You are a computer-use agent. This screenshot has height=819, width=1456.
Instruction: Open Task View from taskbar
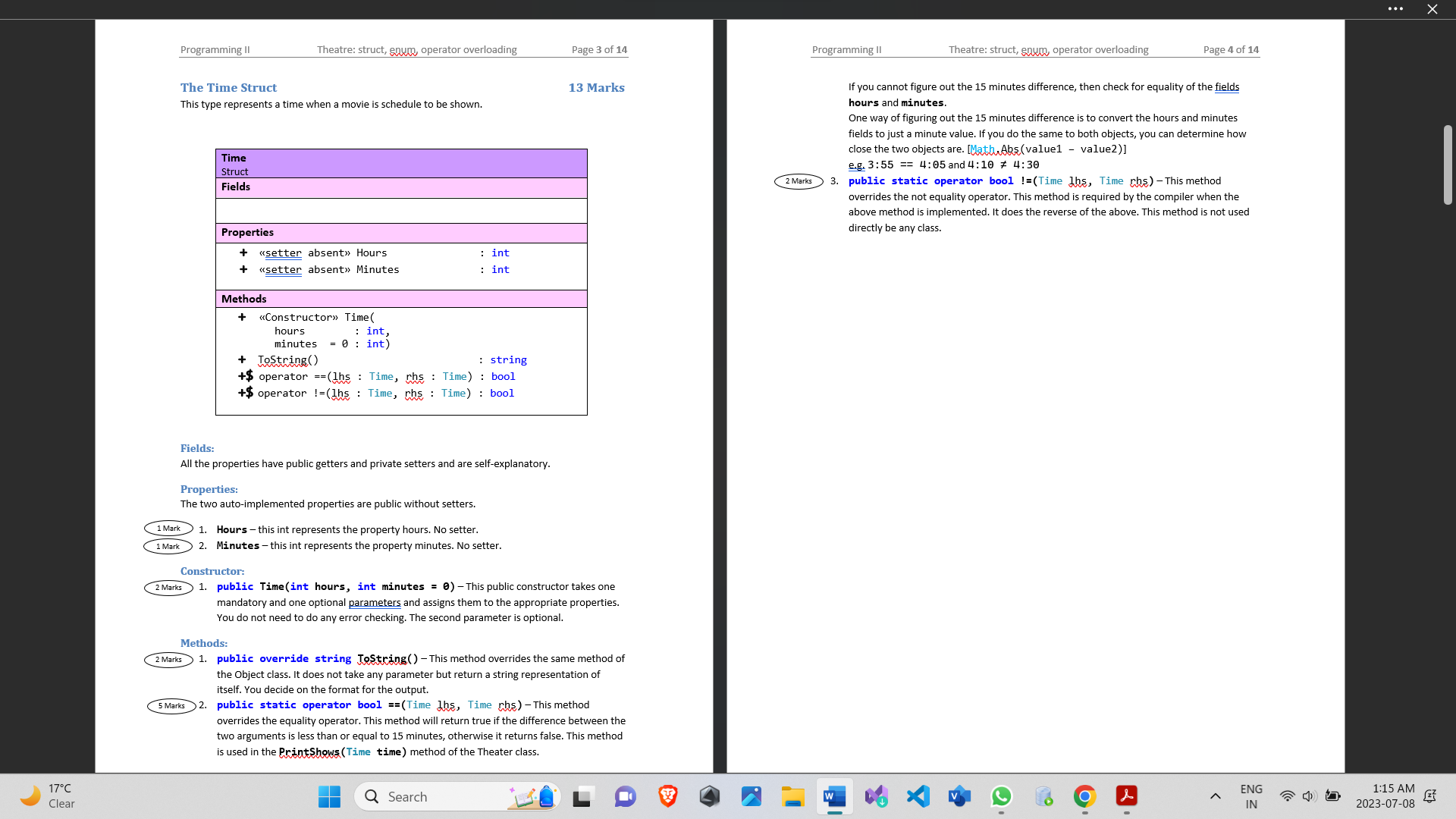tap(582, 796)
